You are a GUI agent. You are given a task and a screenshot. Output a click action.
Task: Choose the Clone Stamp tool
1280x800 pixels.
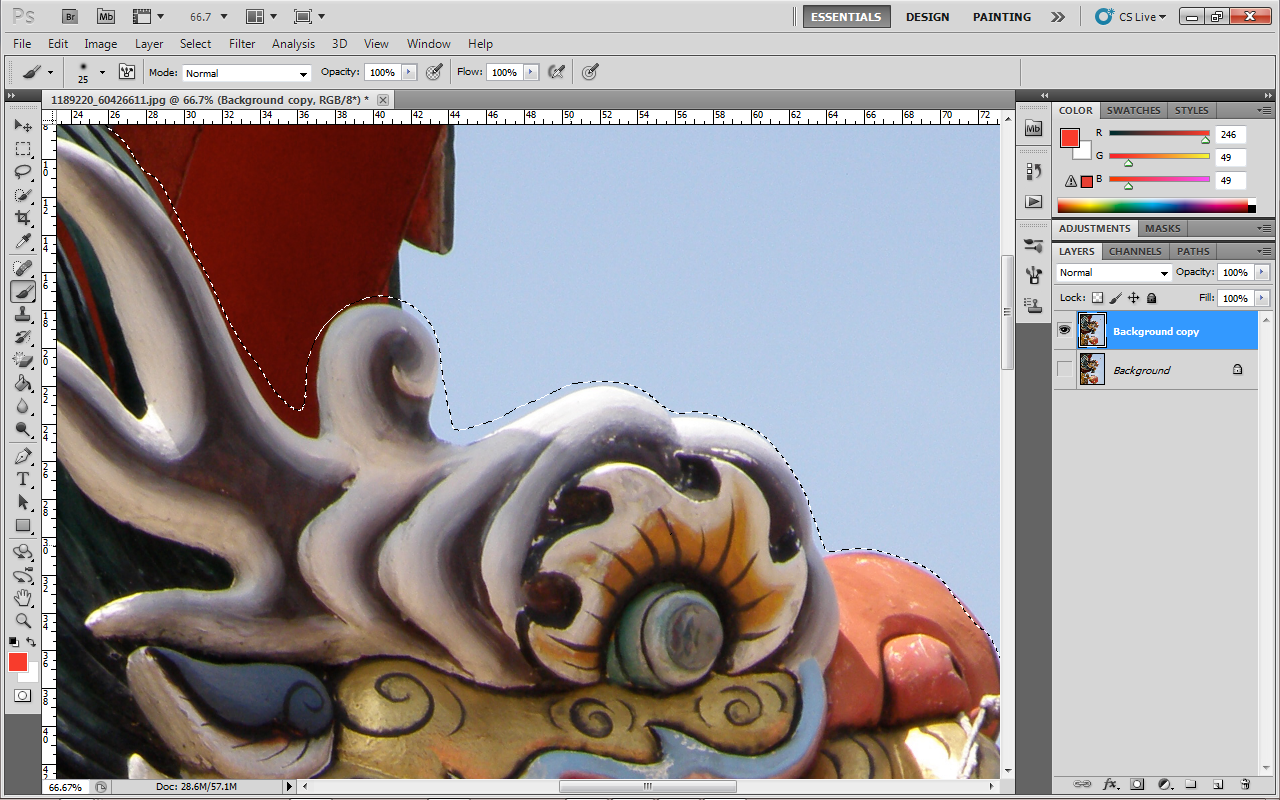click(x=23, y=314)
